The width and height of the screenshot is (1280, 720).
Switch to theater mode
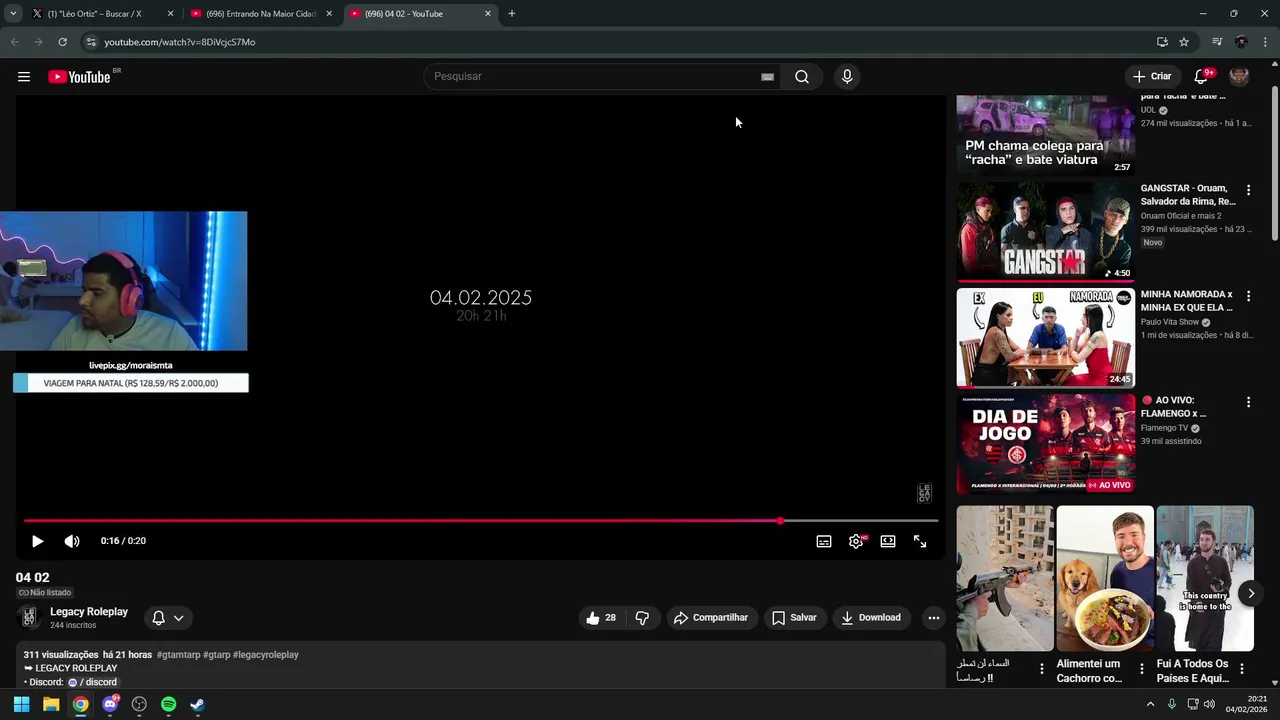tap(888, 541)
